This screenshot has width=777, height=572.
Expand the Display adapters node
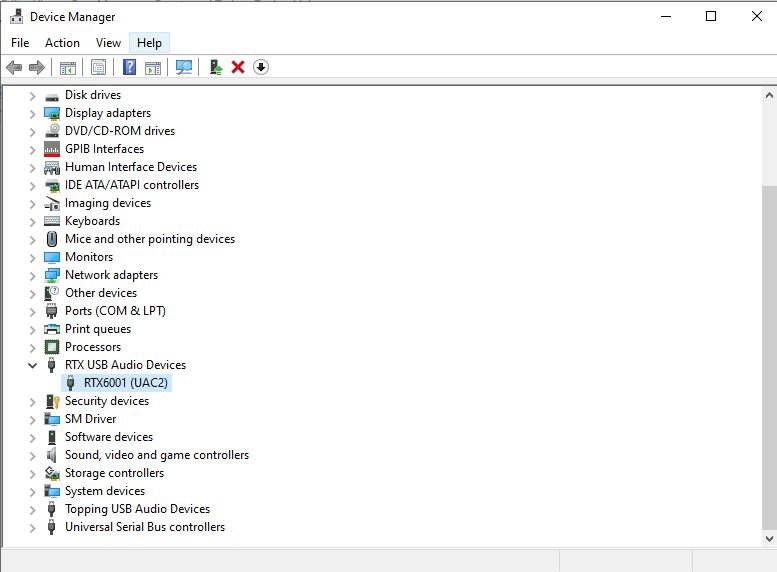coord(33,114)
